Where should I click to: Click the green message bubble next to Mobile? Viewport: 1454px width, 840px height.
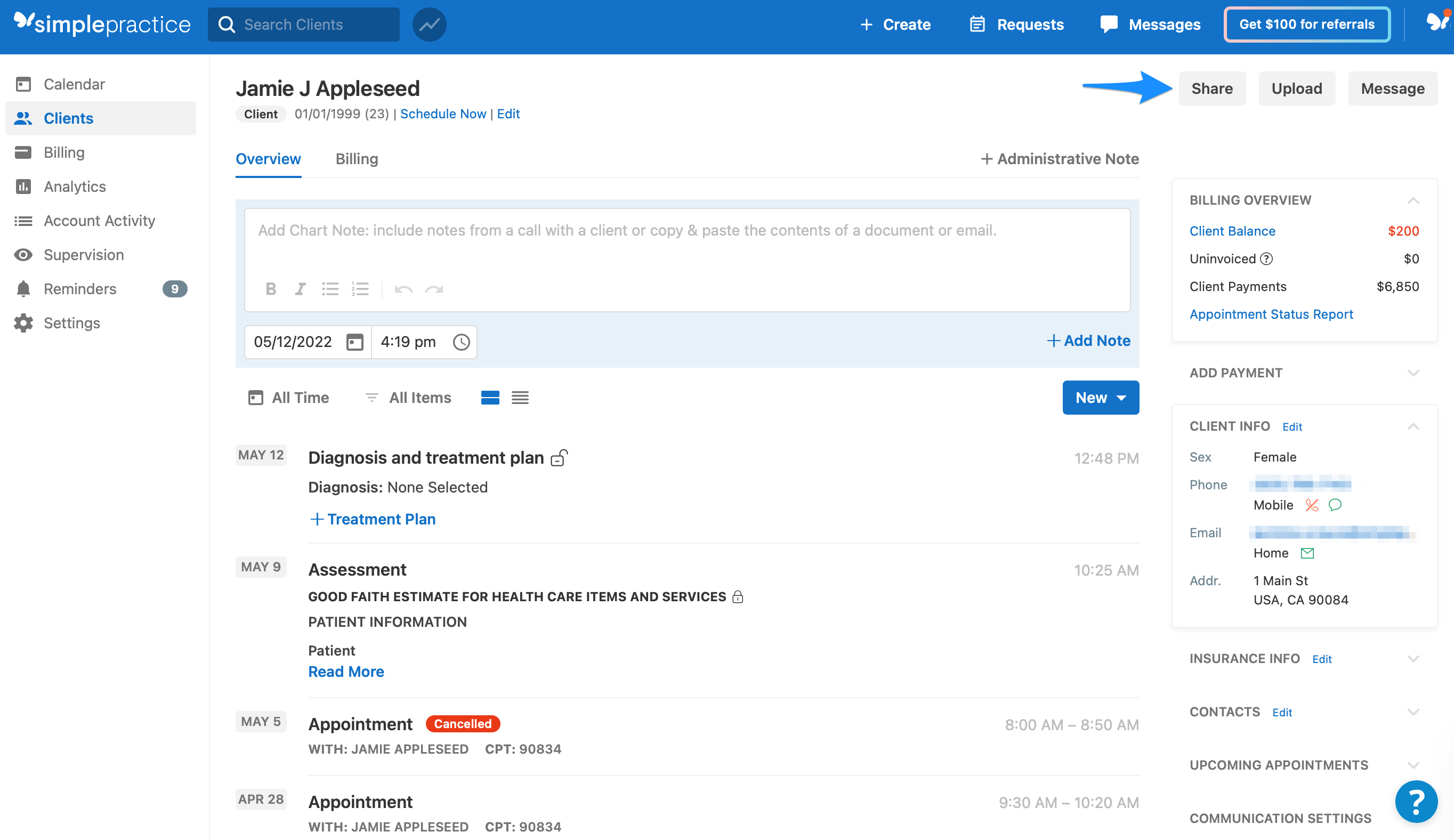[x=1336, y=505]
